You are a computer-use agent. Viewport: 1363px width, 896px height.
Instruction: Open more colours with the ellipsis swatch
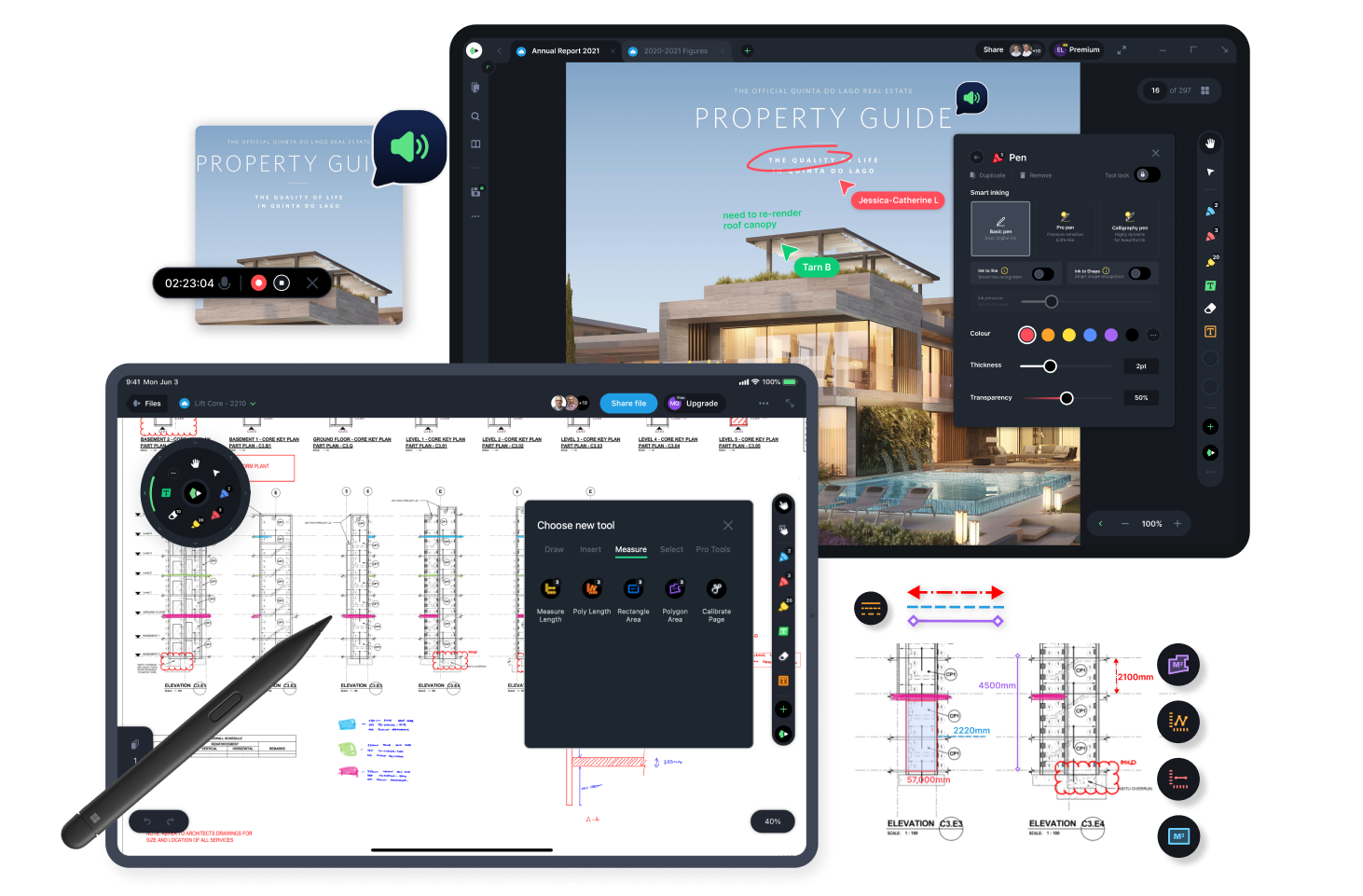click(x=1153, y=335)
